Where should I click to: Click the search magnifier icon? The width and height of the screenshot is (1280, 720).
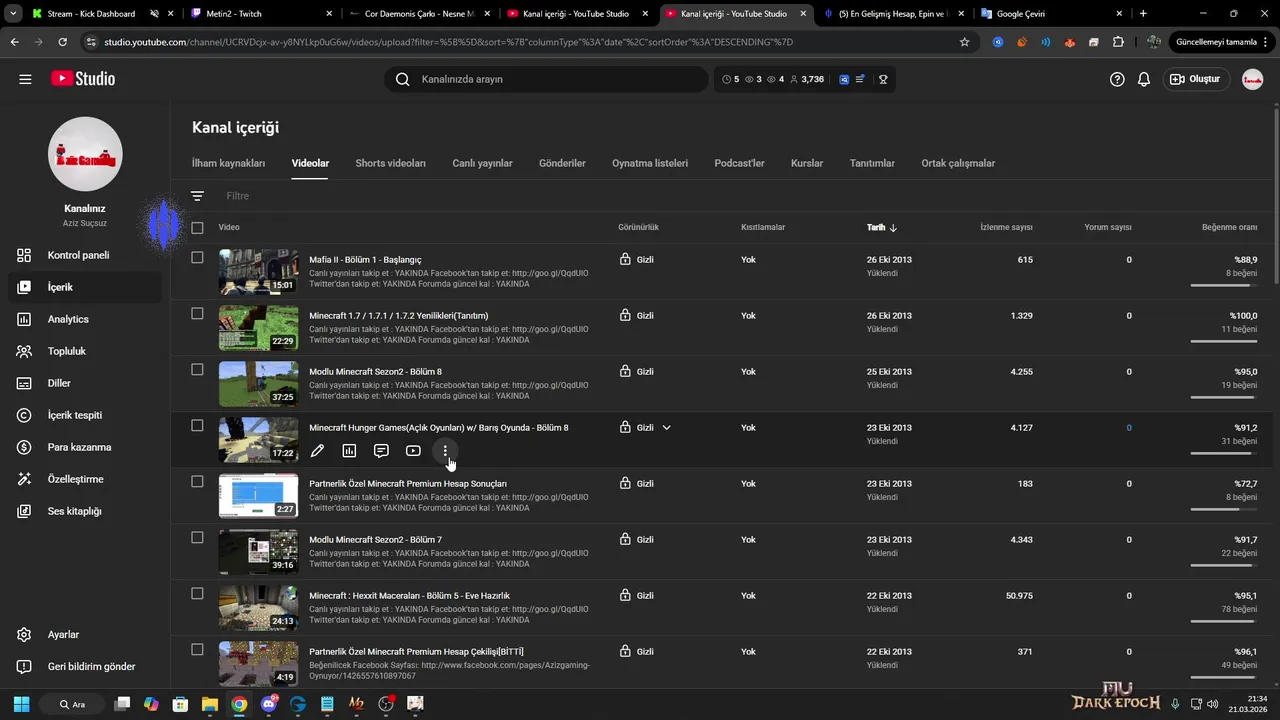coord(402,79)
